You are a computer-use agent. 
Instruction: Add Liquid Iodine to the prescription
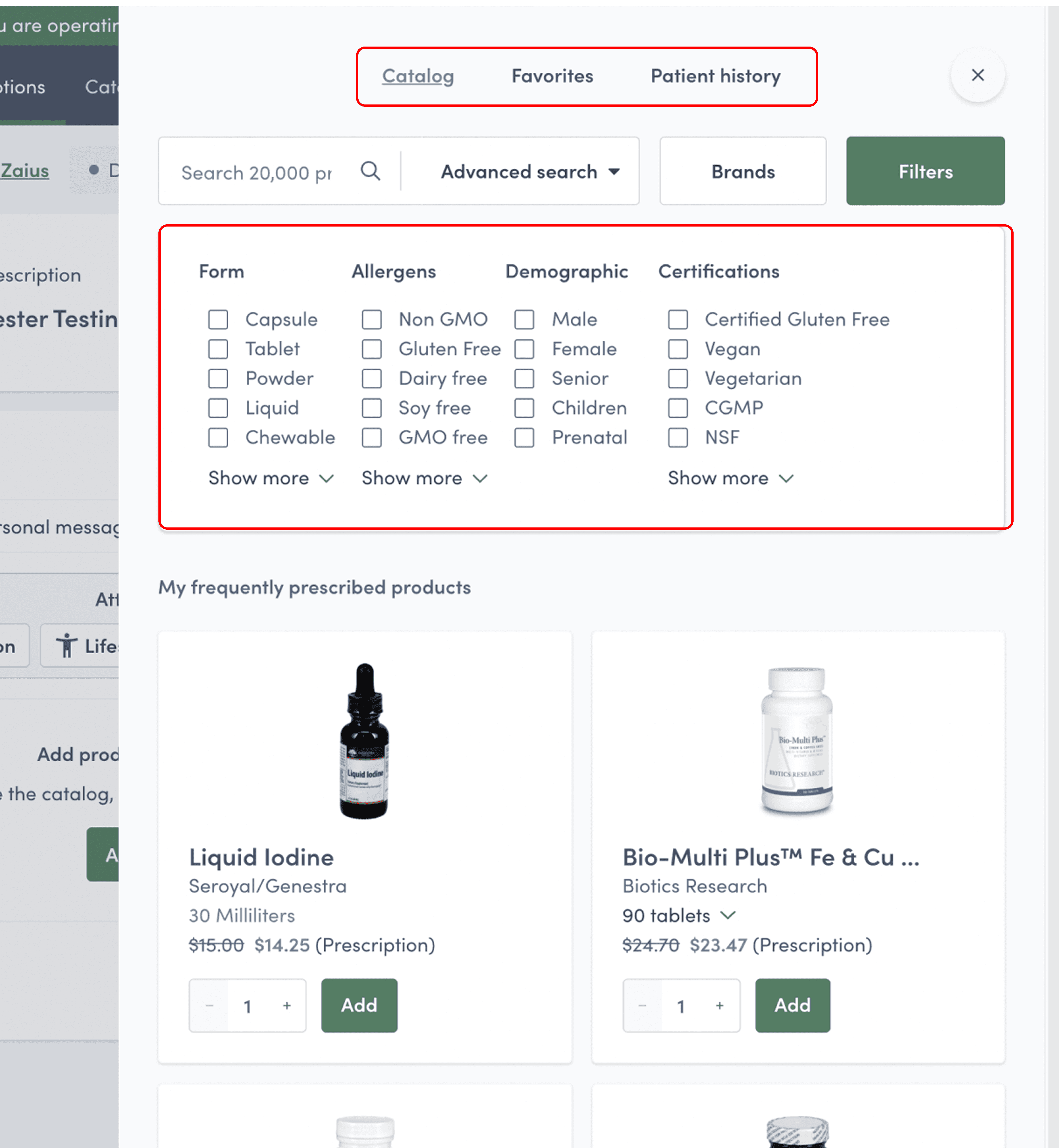tap(359, 1005)
